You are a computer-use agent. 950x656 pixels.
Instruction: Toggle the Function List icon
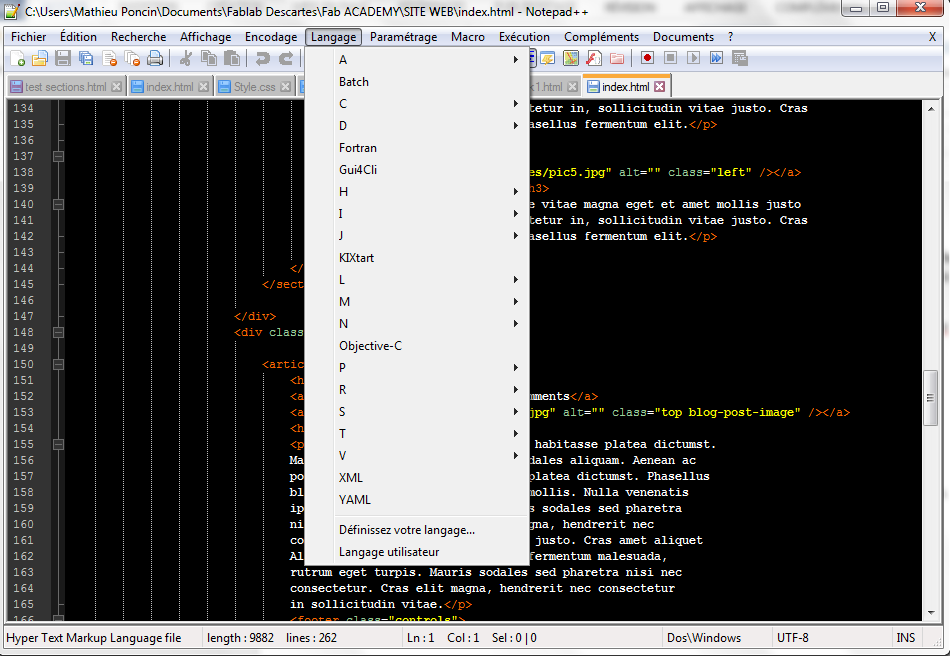594,58
